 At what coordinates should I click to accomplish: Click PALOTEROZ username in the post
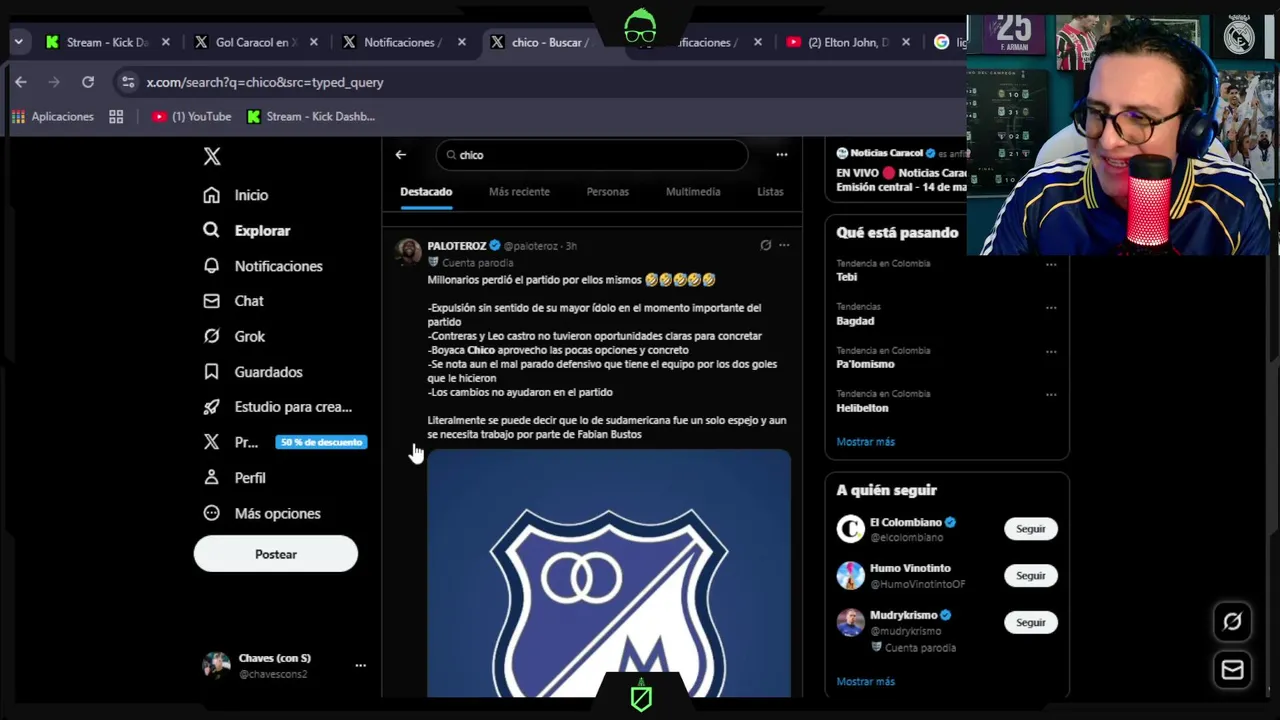[x=457, y=245]
